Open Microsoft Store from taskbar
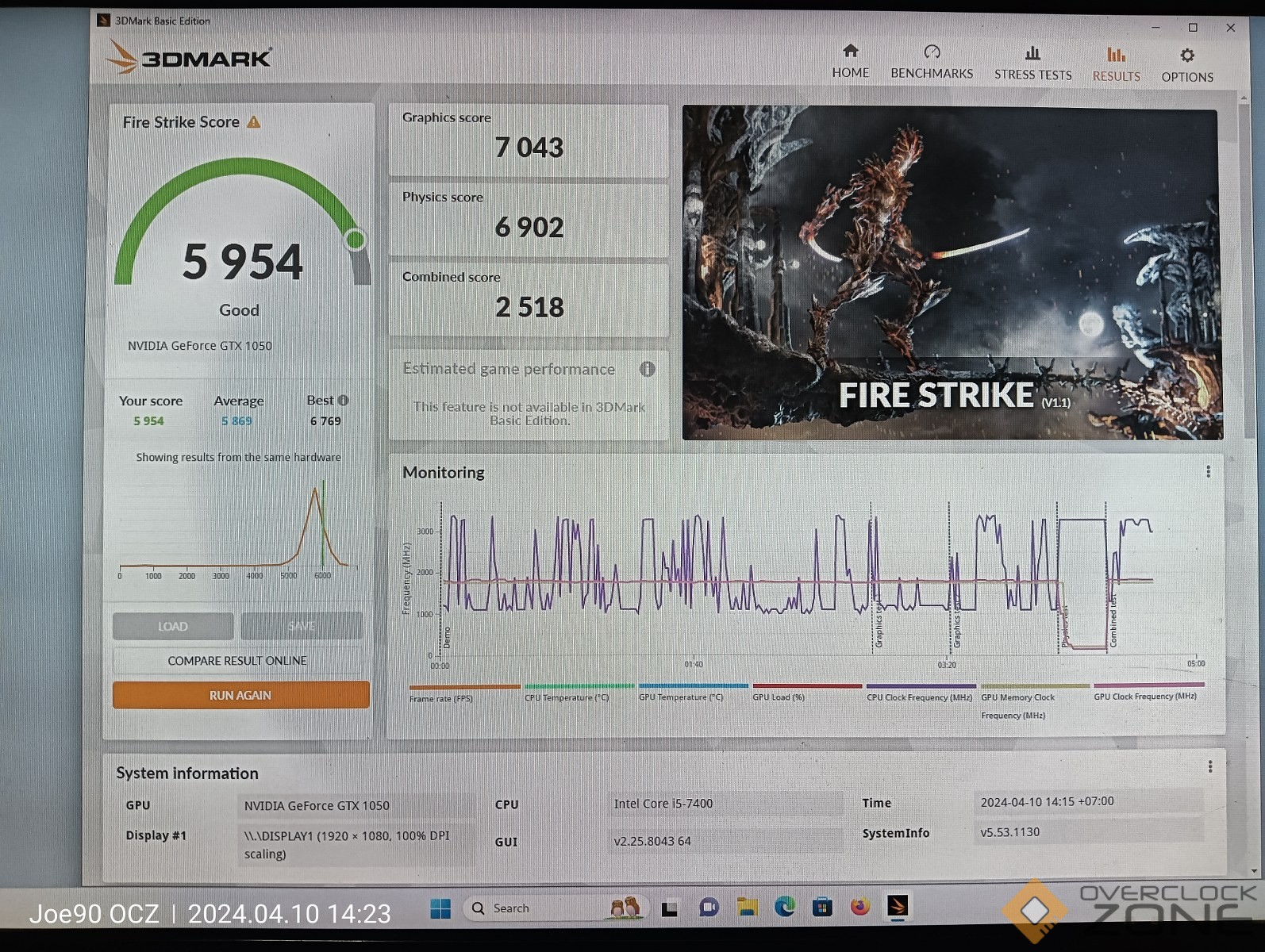The height and width of the screenshot is (952, 1265). pyautogui.click(x=822, y=907)
